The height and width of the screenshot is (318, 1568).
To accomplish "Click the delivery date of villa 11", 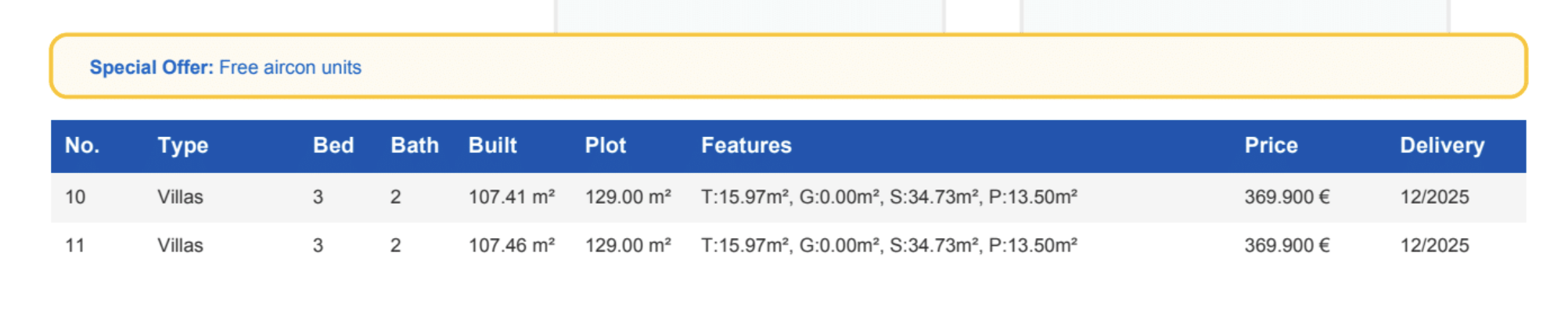I will click(x=1434, y=246).
